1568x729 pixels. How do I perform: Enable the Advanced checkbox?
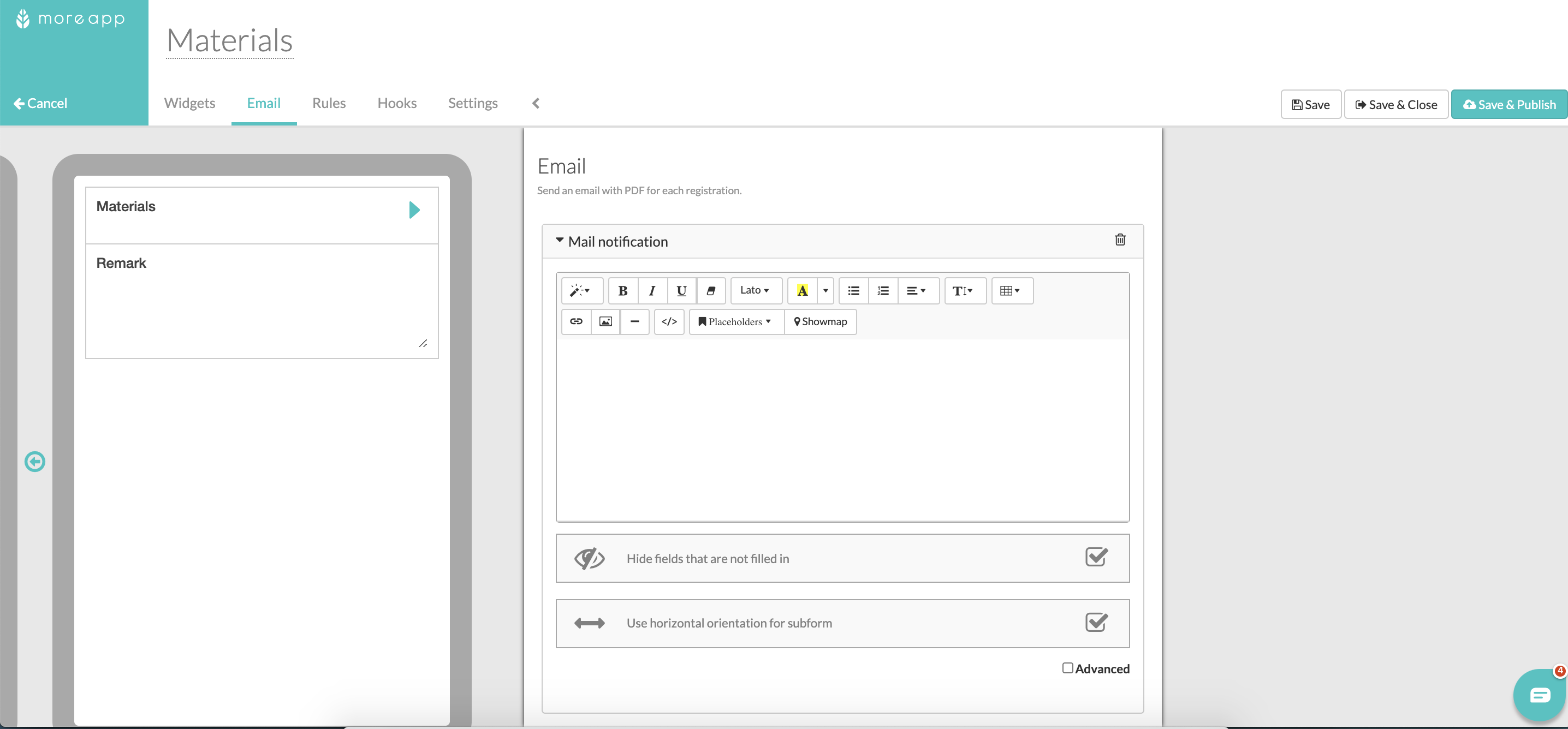point(1066,667)
